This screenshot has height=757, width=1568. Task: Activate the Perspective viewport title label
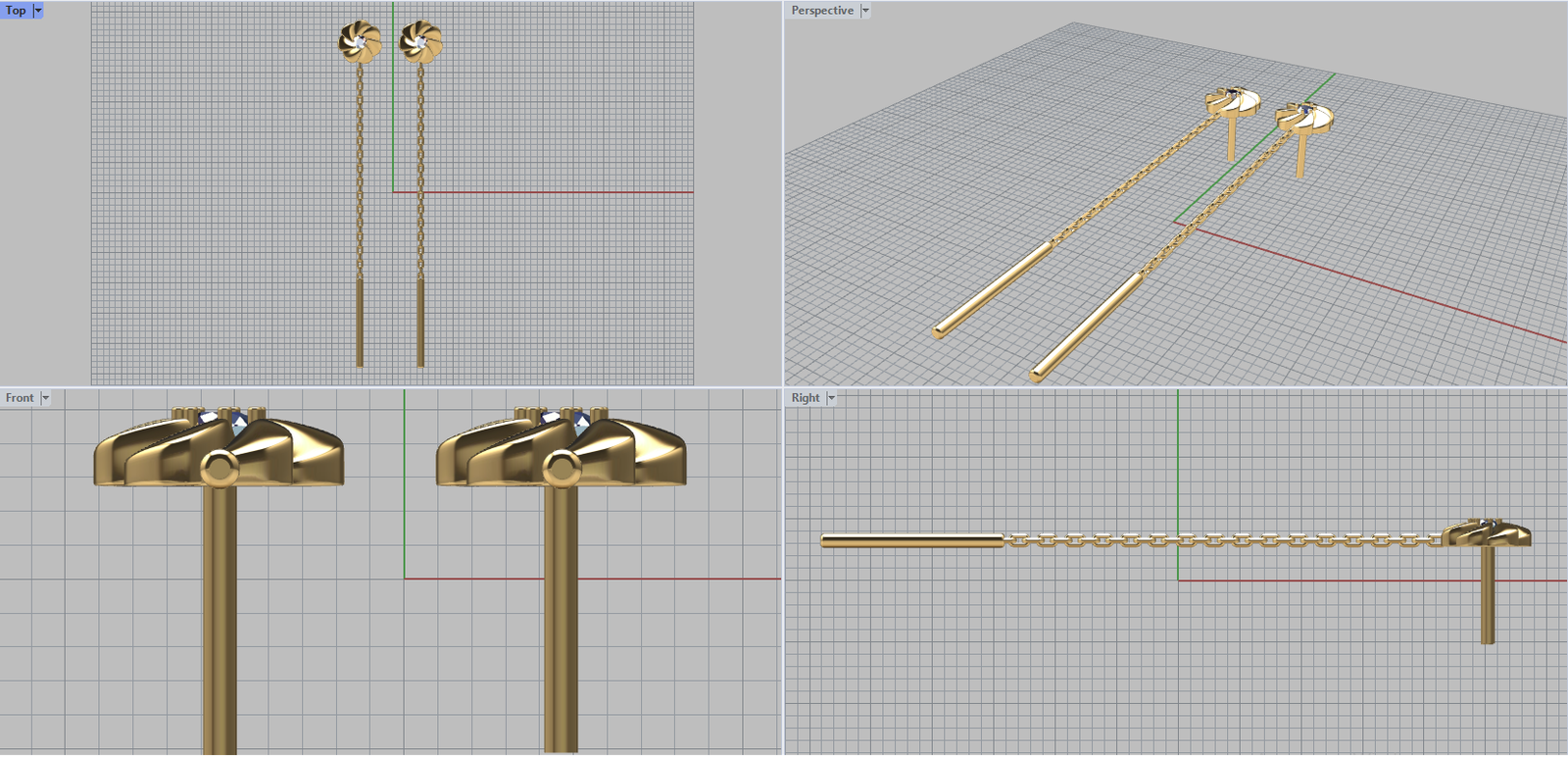coord(822,11)
